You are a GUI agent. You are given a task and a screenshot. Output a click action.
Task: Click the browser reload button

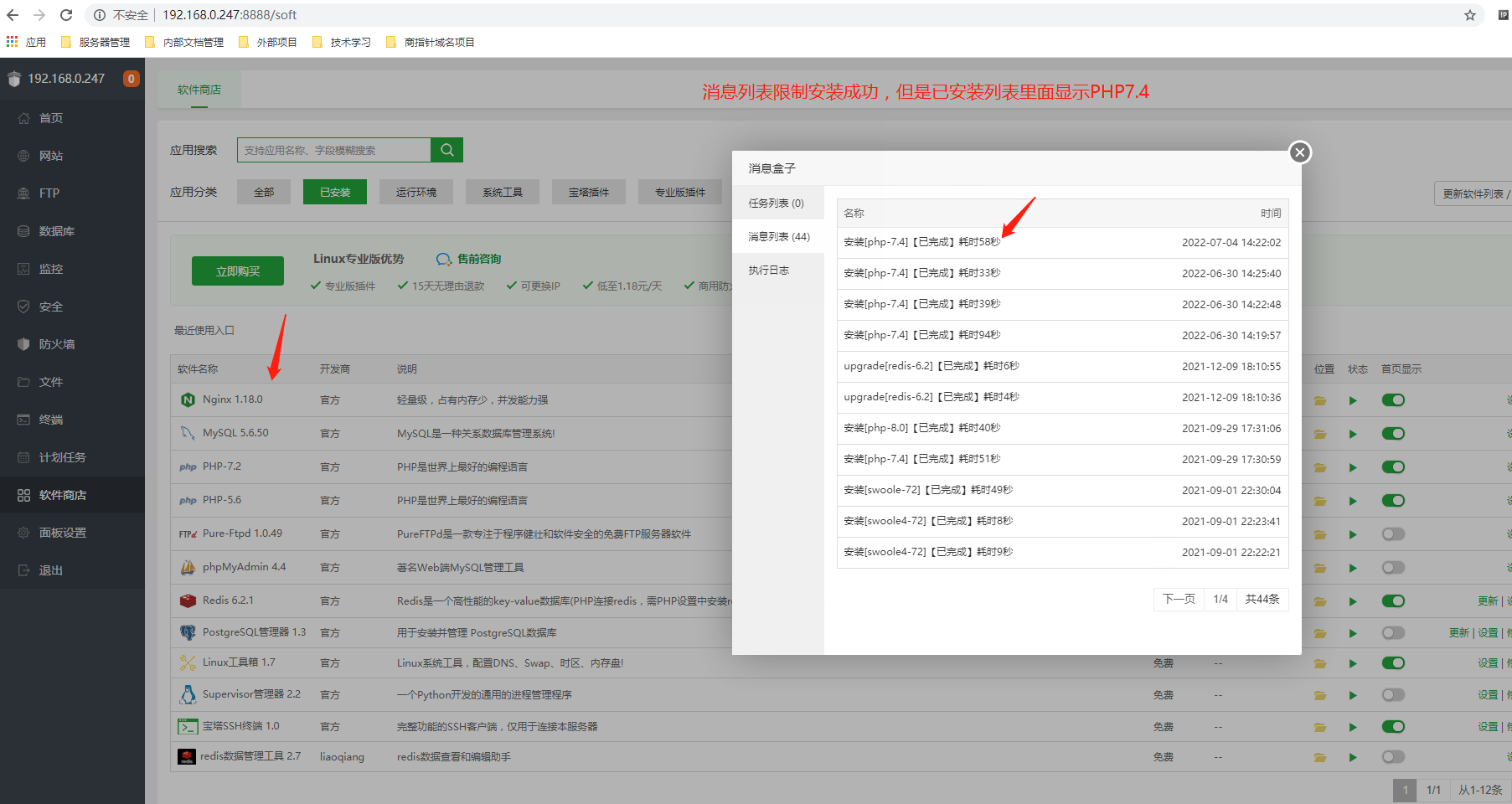tap(66, 15)
